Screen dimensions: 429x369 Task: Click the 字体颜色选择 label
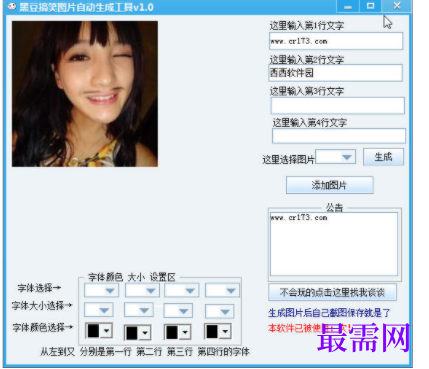click(42, 327)
